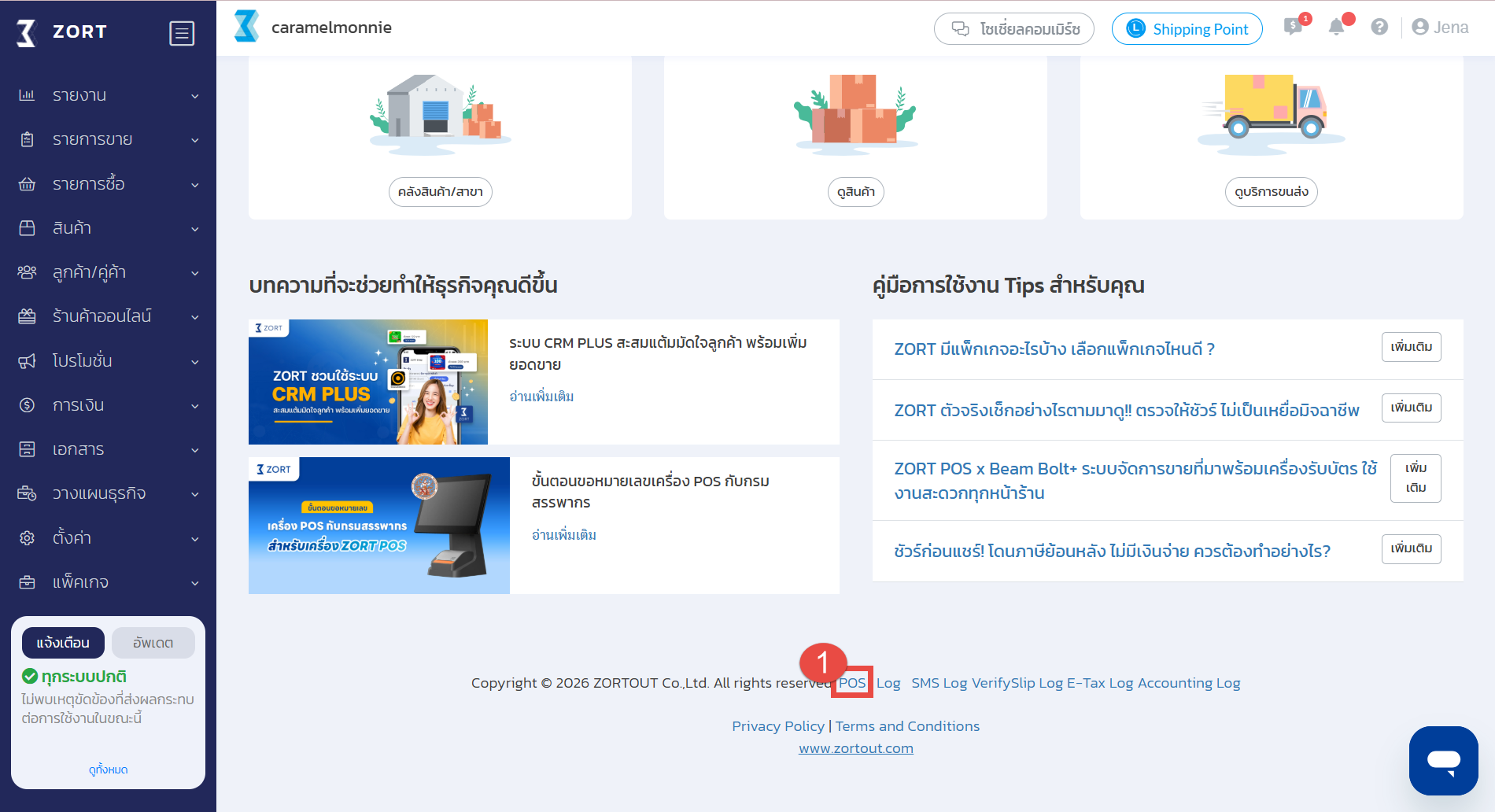Visit the www.zortout.com link
The image size is (1495, 812).
click(856, 748)
